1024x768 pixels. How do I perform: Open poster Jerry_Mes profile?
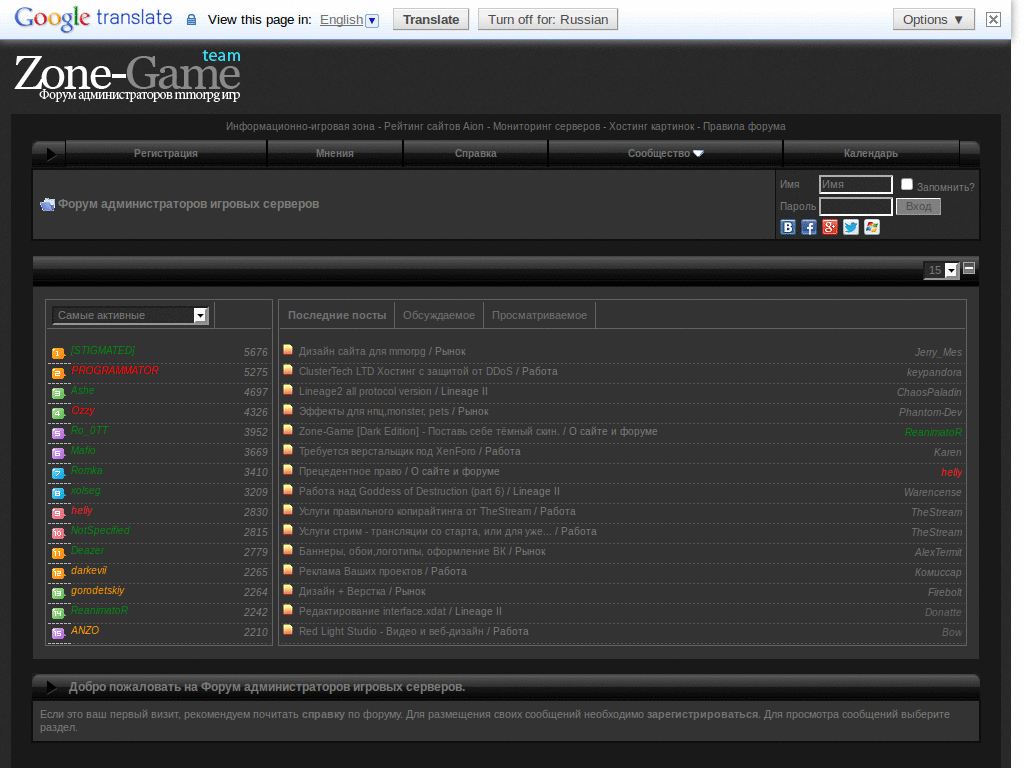(x=938, y=353)
